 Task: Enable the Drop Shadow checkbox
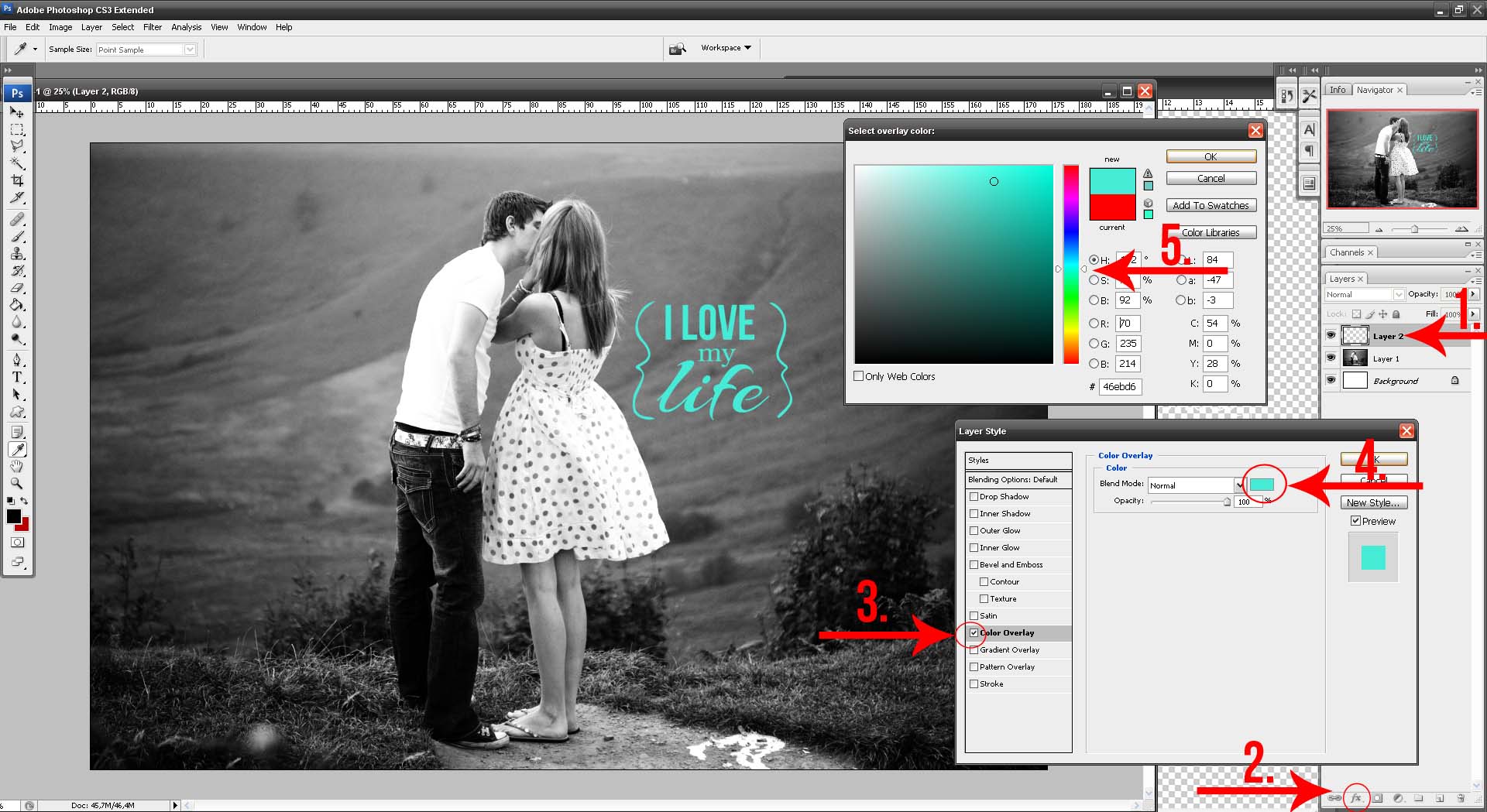click(974, 497)
